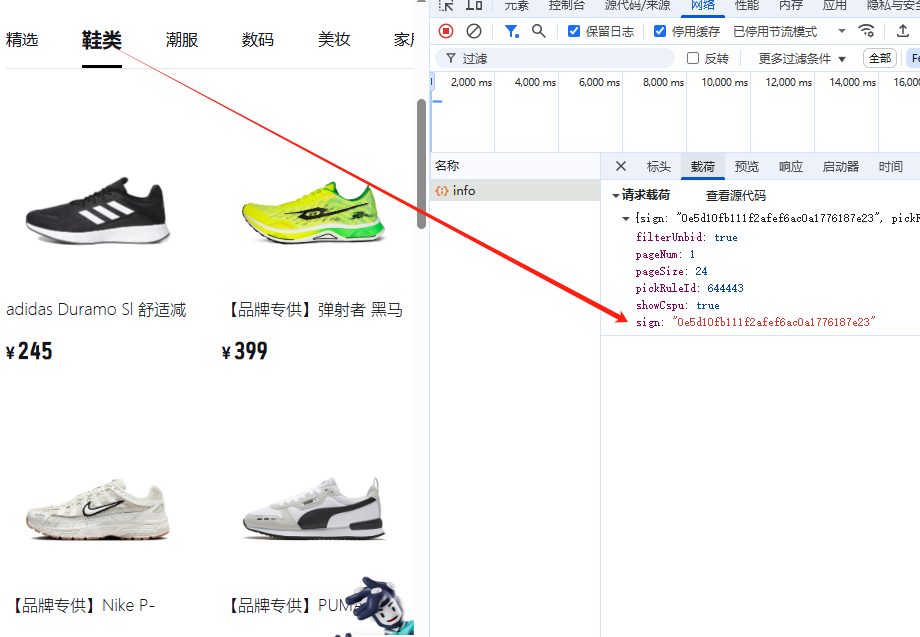Screen dimensions: 920x637
Task: Click 查看源代码 link
Action: [736, 195]
